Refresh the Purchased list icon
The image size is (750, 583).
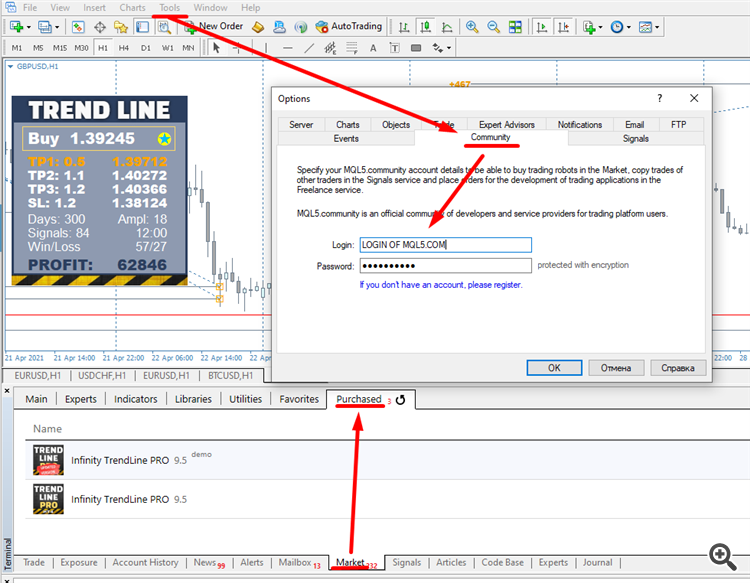point(400,400)
